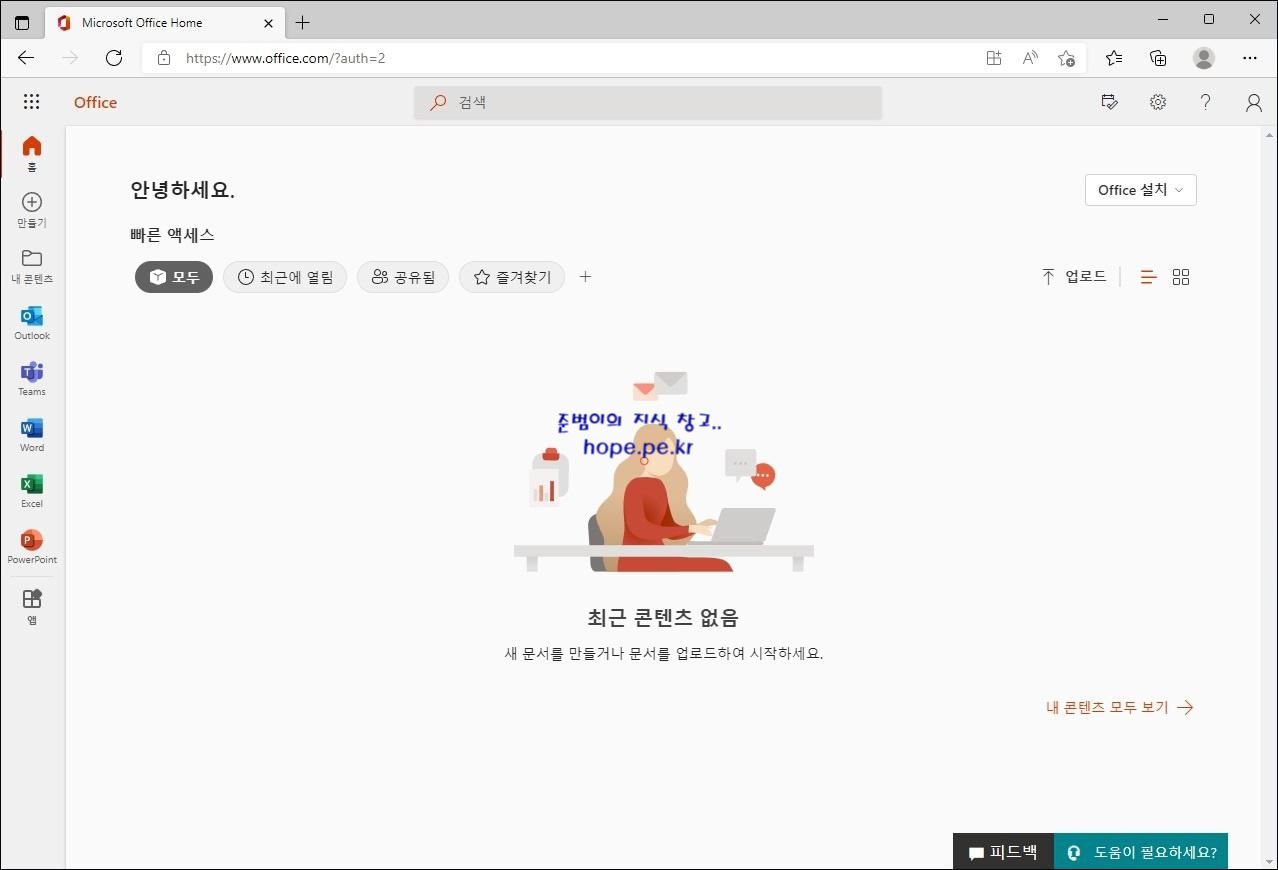Select the 최근에 열림 filter tab

(285, 277)
